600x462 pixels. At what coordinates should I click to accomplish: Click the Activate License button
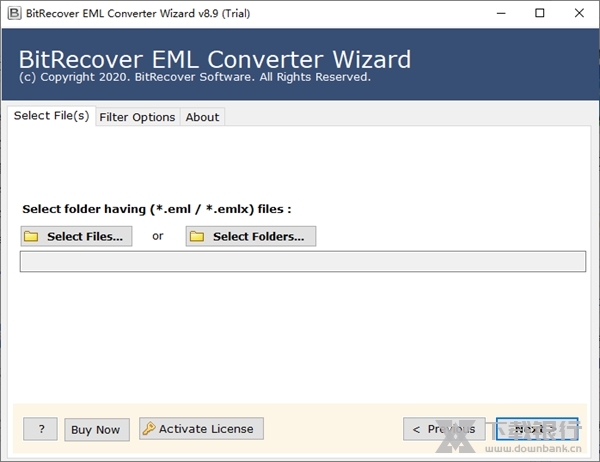click(x=201, y=429)
